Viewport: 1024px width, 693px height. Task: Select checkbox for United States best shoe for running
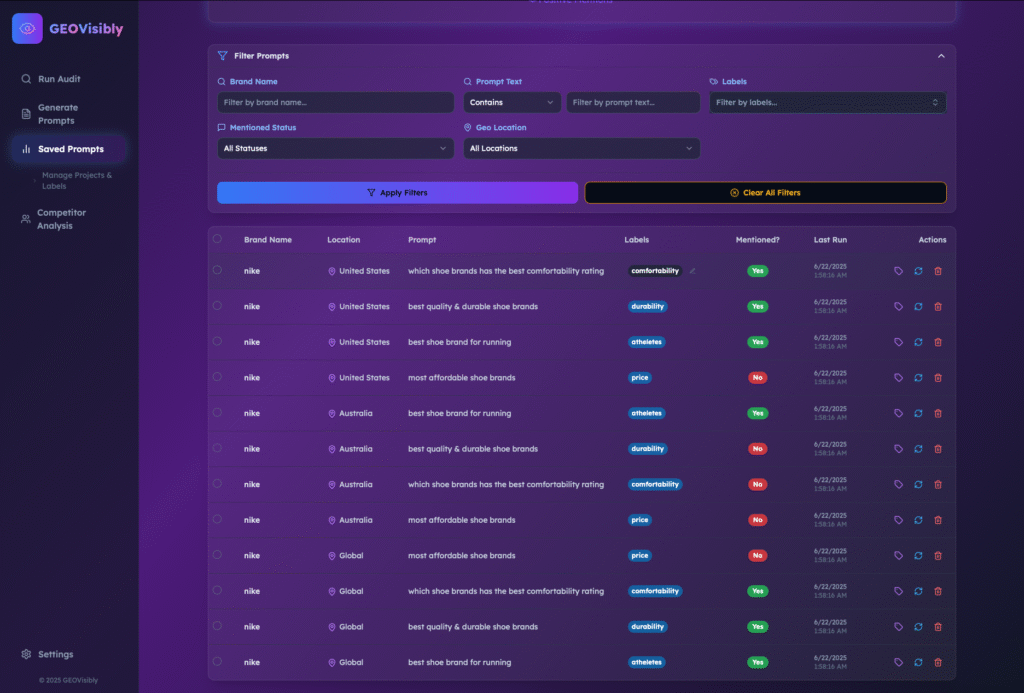tap(217, 341)
